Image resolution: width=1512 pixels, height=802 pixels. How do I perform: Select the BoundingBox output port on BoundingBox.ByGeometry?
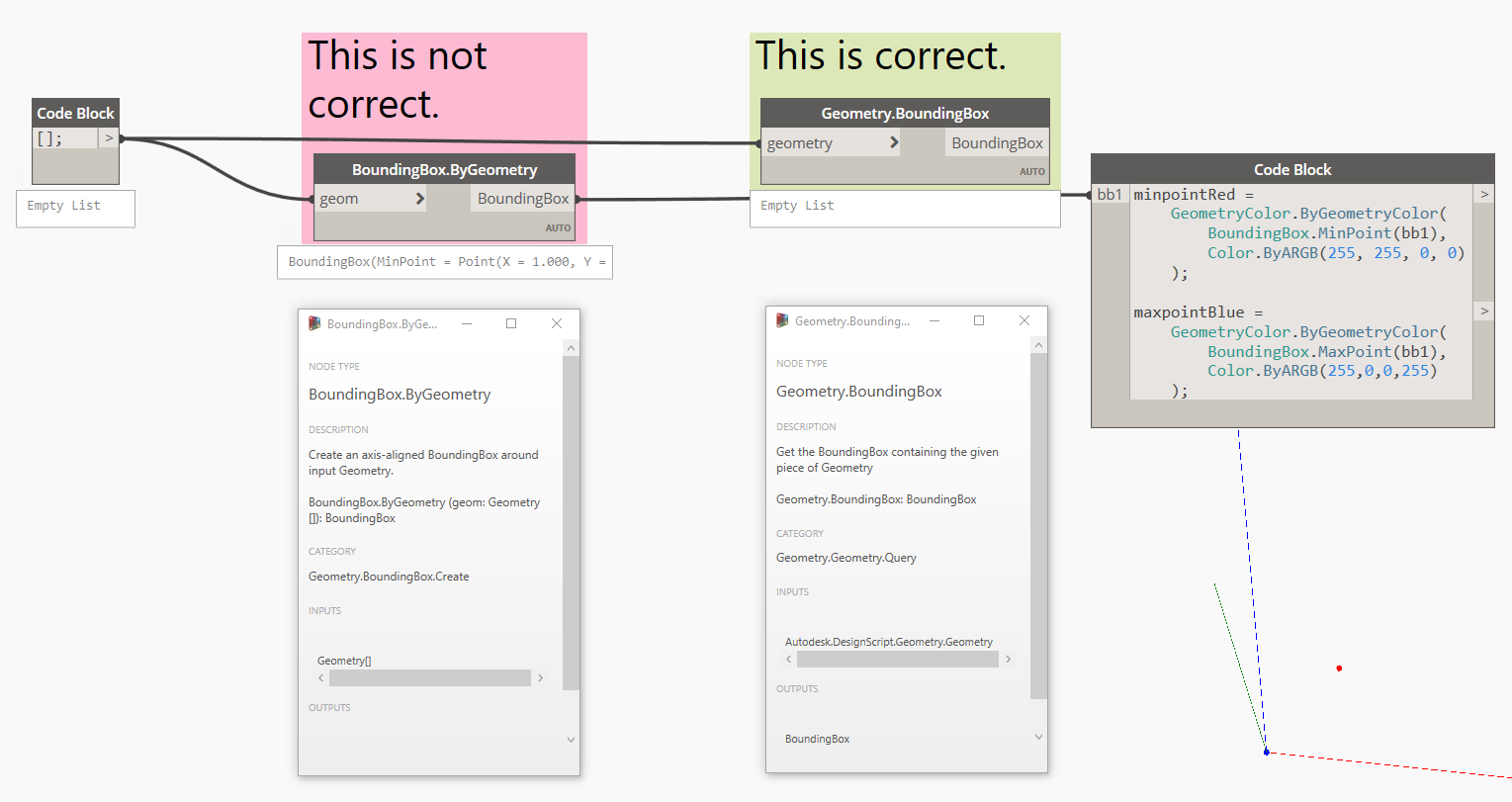tap(522, 198)
